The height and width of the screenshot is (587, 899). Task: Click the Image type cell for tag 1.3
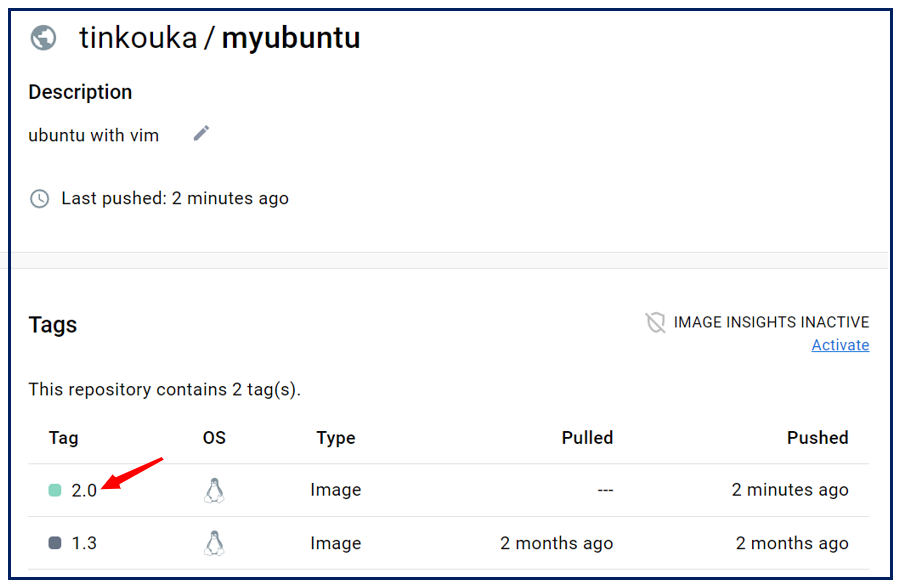pyautogui.click(x=335, y=543)
